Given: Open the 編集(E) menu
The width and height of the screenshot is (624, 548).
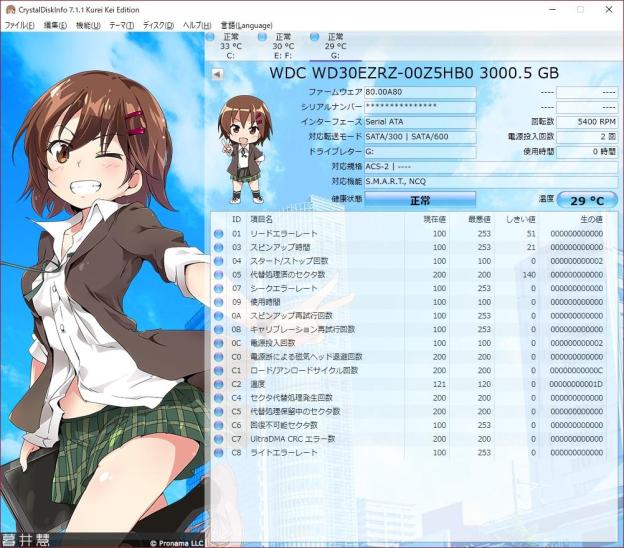Looking at the screenshot, I should (x=55, y=25).
